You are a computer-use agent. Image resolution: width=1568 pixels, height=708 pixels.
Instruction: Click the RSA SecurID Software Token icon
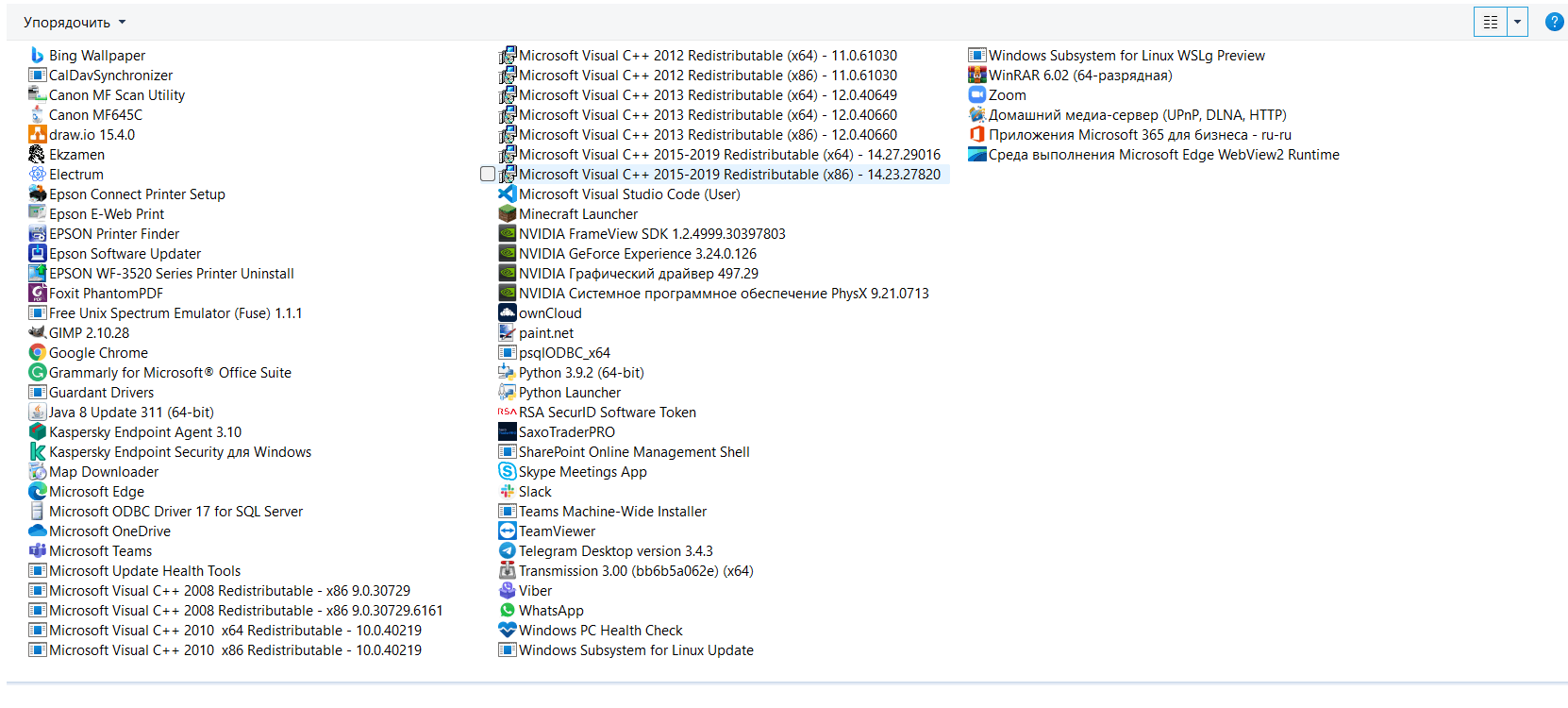(x=508, y=413)
